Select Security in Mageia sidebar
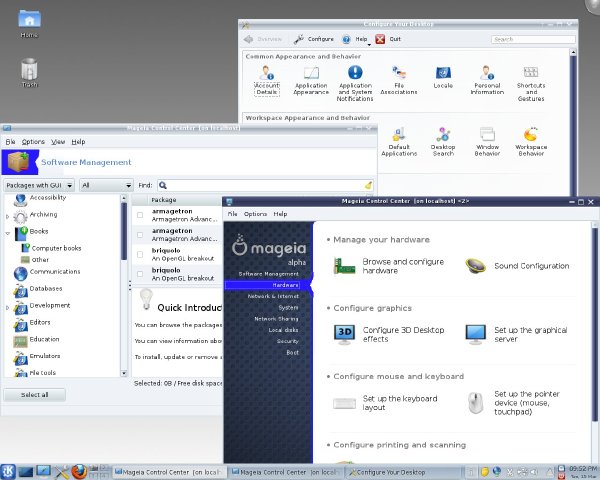This screenshot has height=480, width=600. coord(288,341)
